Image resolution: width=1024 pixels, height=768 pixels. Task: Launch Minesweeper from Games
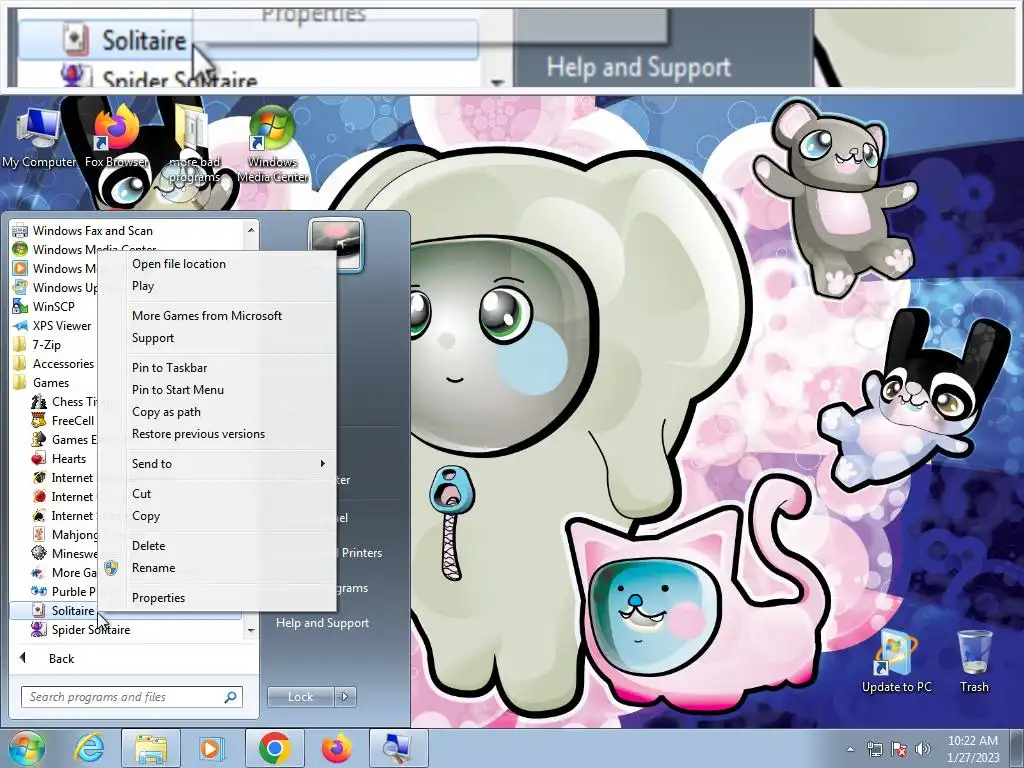point(64,553)
